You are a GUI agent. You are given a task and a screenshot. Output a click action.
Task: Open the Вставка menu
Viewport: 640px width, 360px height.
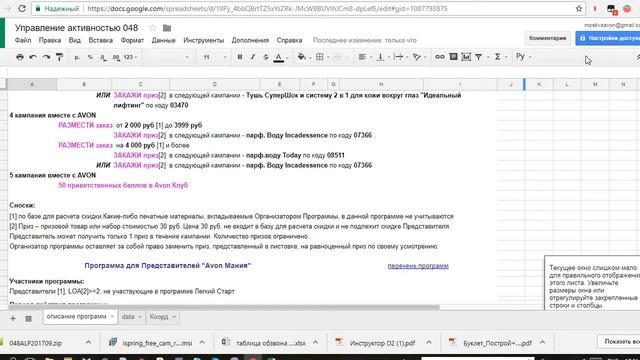tap(100, 40)
